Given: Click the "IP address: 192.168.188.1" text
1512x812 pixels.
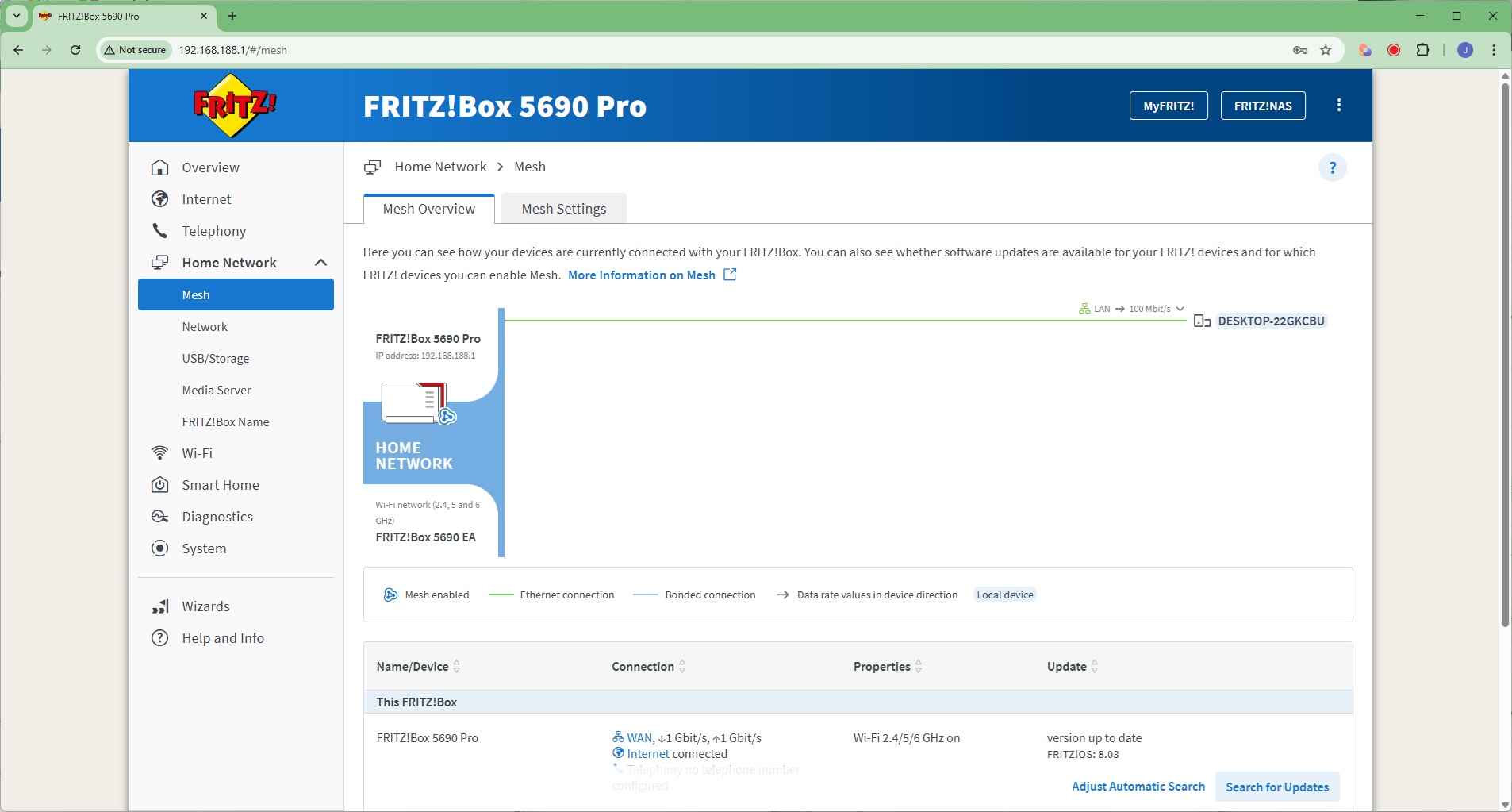Looking at the screenshot, I should pyautogui.click(x=425, y=356).
